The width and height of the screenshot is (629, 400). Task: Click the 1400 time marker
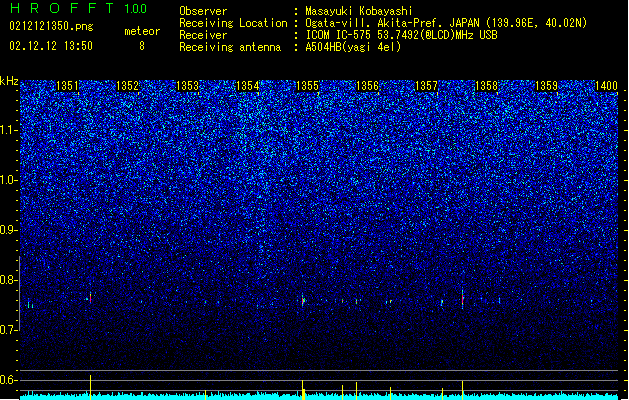coord(606,86)
